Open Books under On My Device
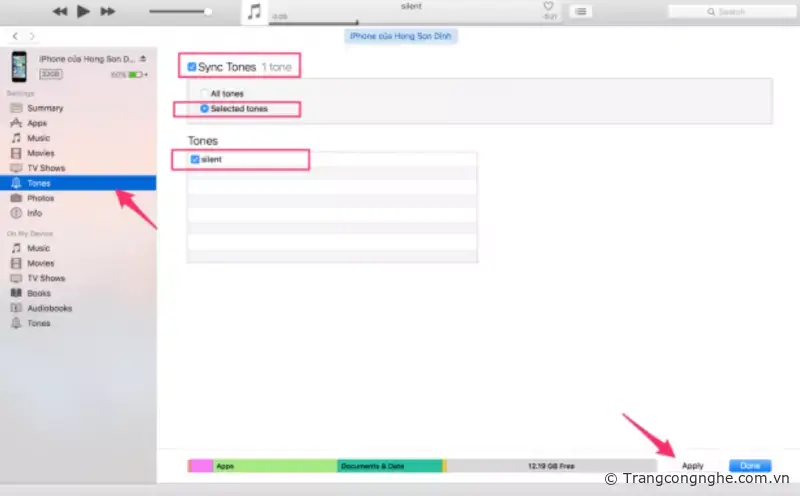 tap(38, 293)
